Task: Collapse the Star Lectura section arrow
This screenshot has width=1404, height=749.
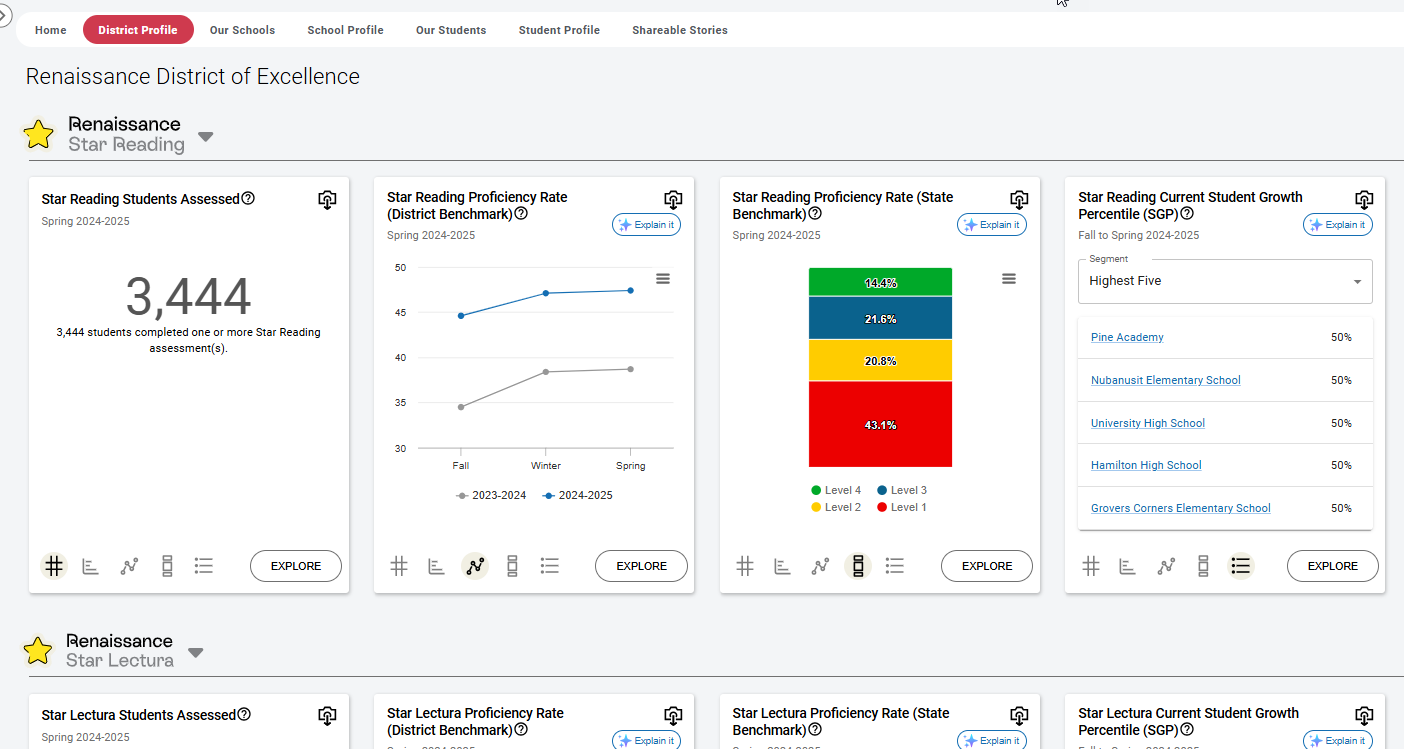Action: (196, 653)
